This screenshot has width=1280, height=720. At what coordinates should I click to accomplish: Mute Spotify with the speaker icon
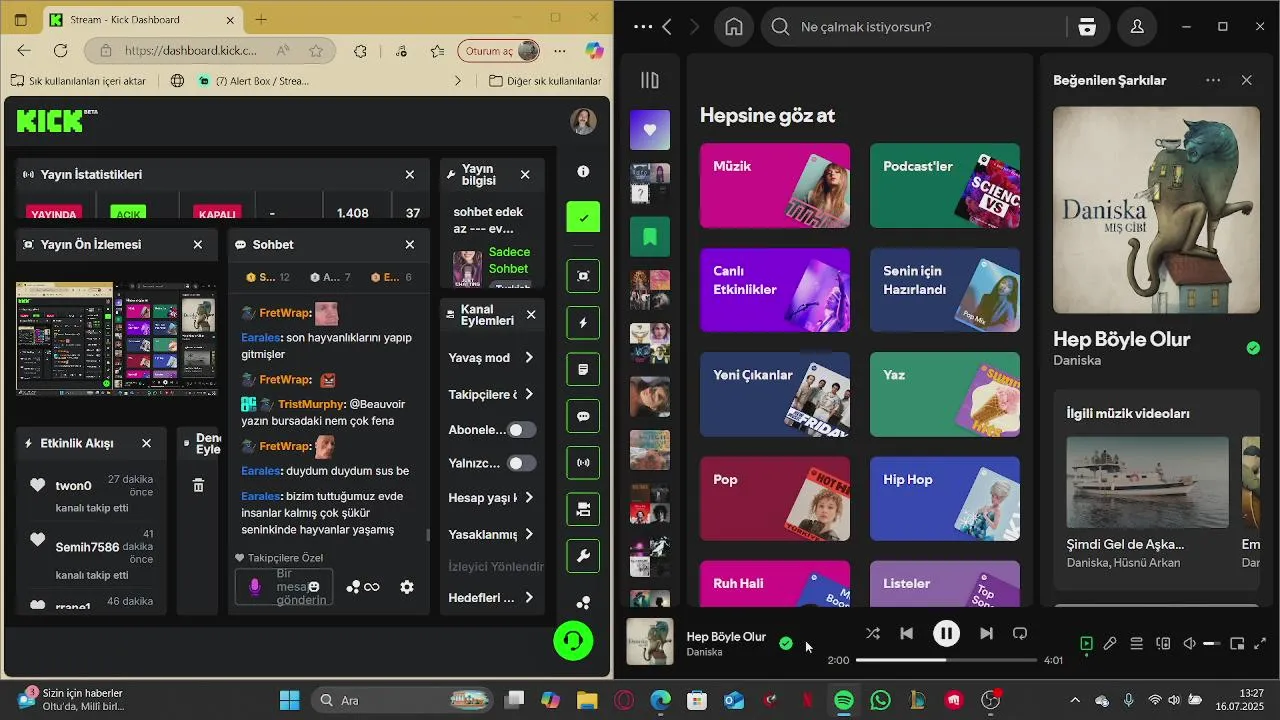pos(1190,644)
